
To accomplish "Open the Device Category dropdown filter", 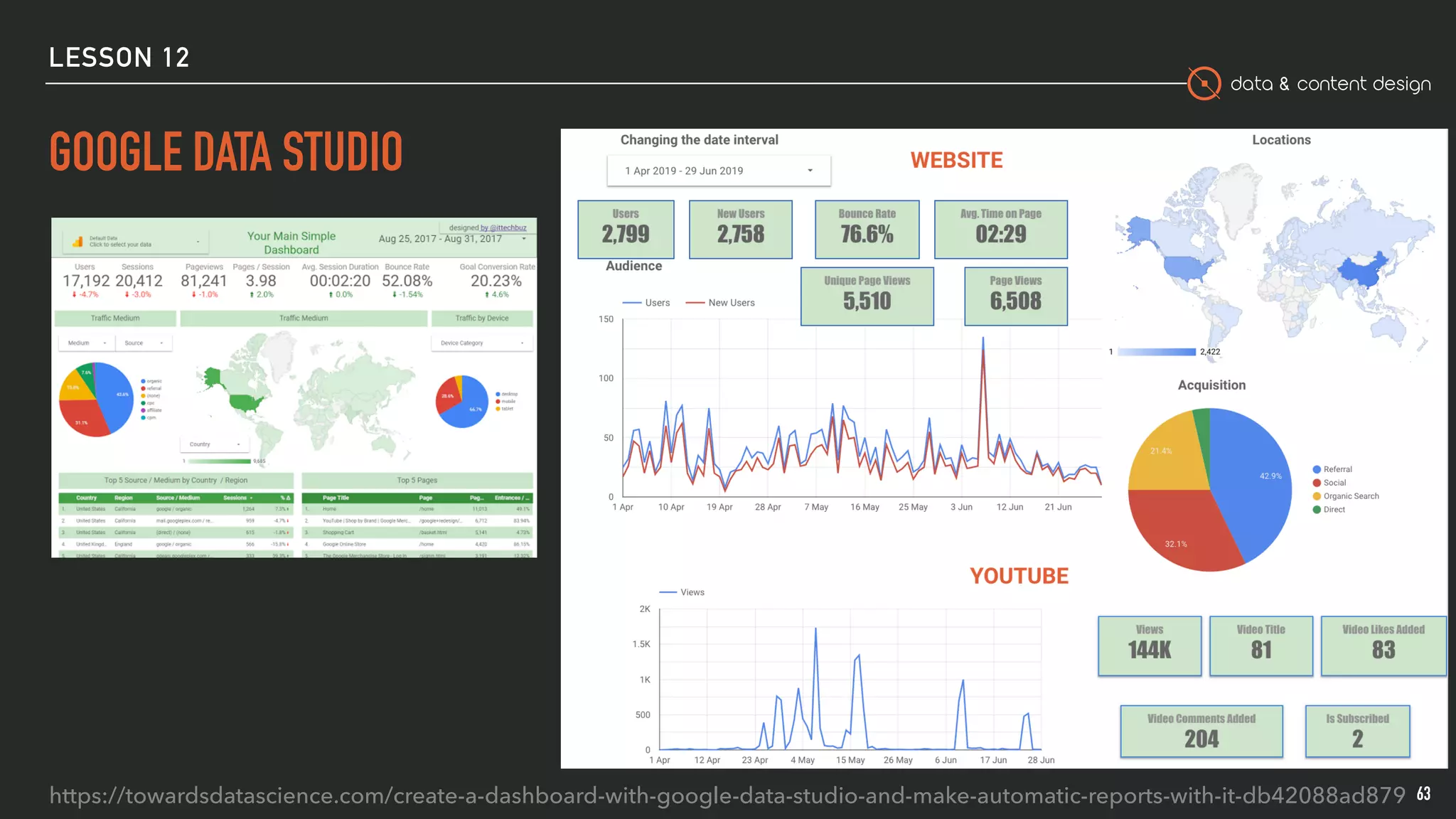I will 482,343.
